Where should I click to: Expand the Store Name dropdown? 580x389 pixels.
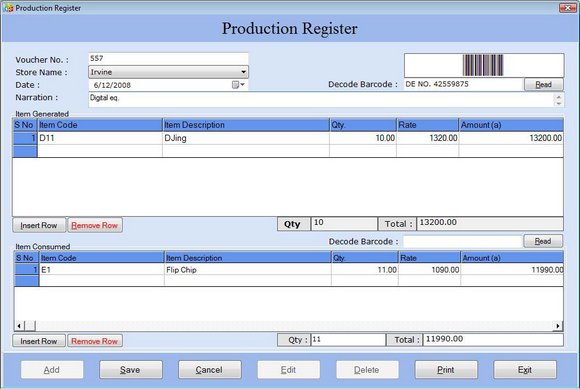coord(243,72)
